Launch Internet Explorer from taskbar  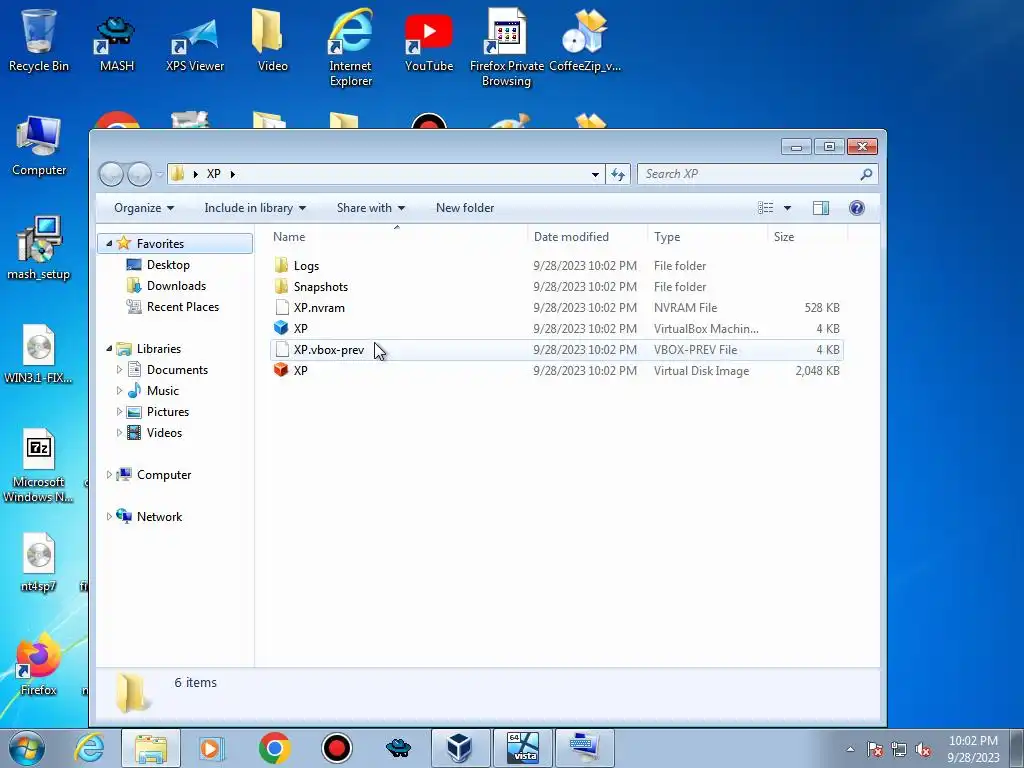(89, 748)
